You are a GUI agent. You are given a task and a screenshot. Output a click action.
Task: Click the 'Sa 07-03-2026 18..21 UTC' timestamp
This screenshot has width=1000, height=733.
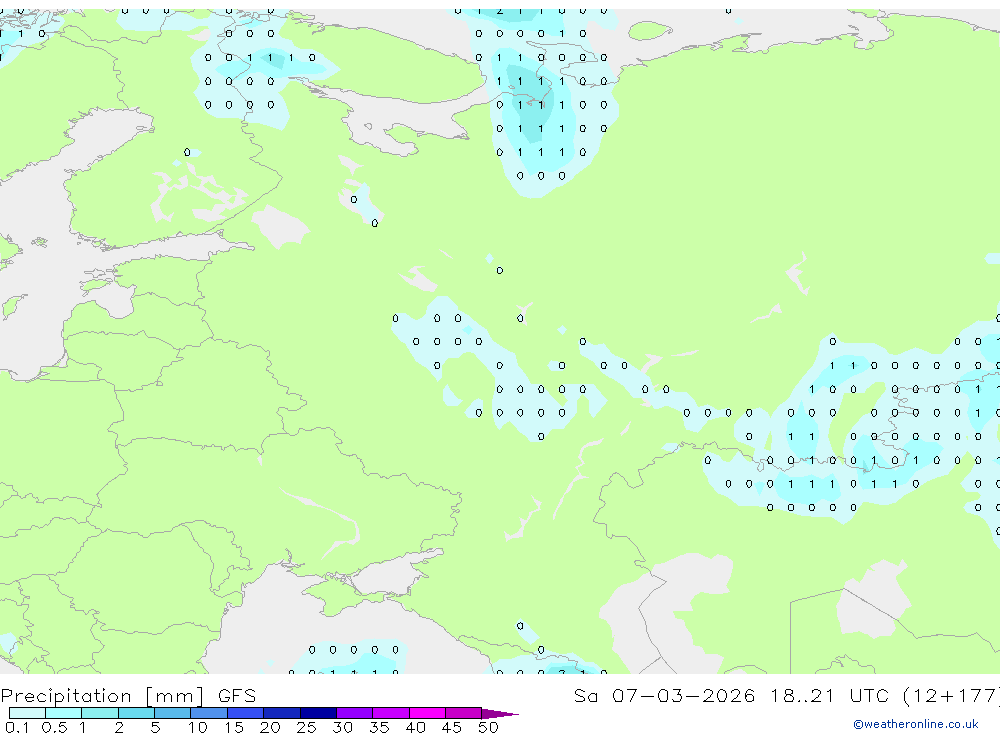(732, 696)
